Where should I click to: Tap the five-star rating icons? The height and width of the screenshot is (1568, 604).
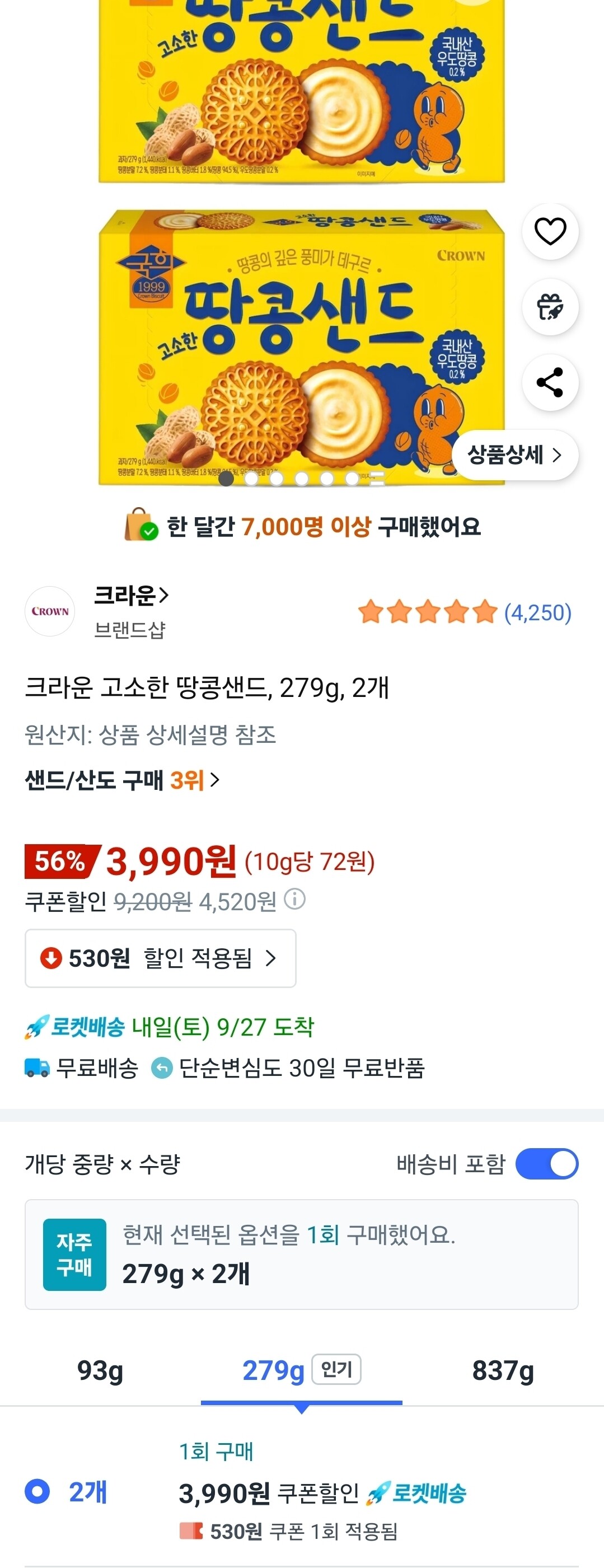428,612
